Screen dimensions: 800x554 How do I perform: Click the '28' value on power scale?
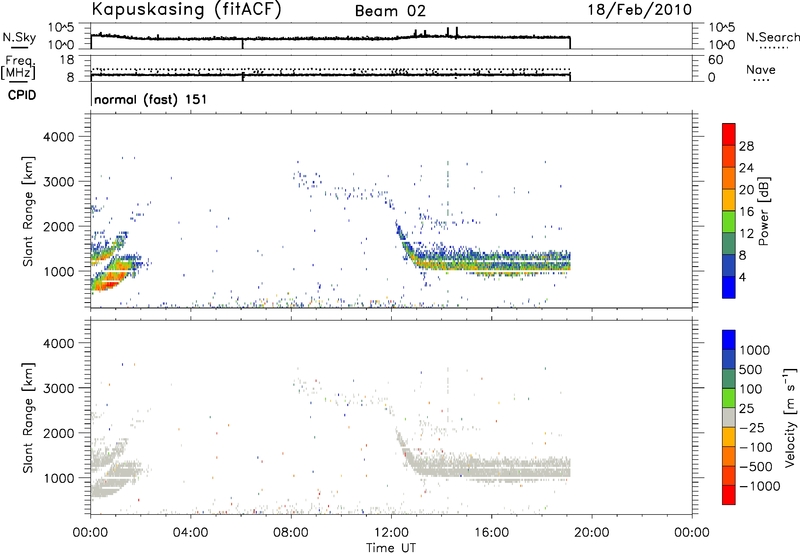pyautogui.click(x=746, y=146)
